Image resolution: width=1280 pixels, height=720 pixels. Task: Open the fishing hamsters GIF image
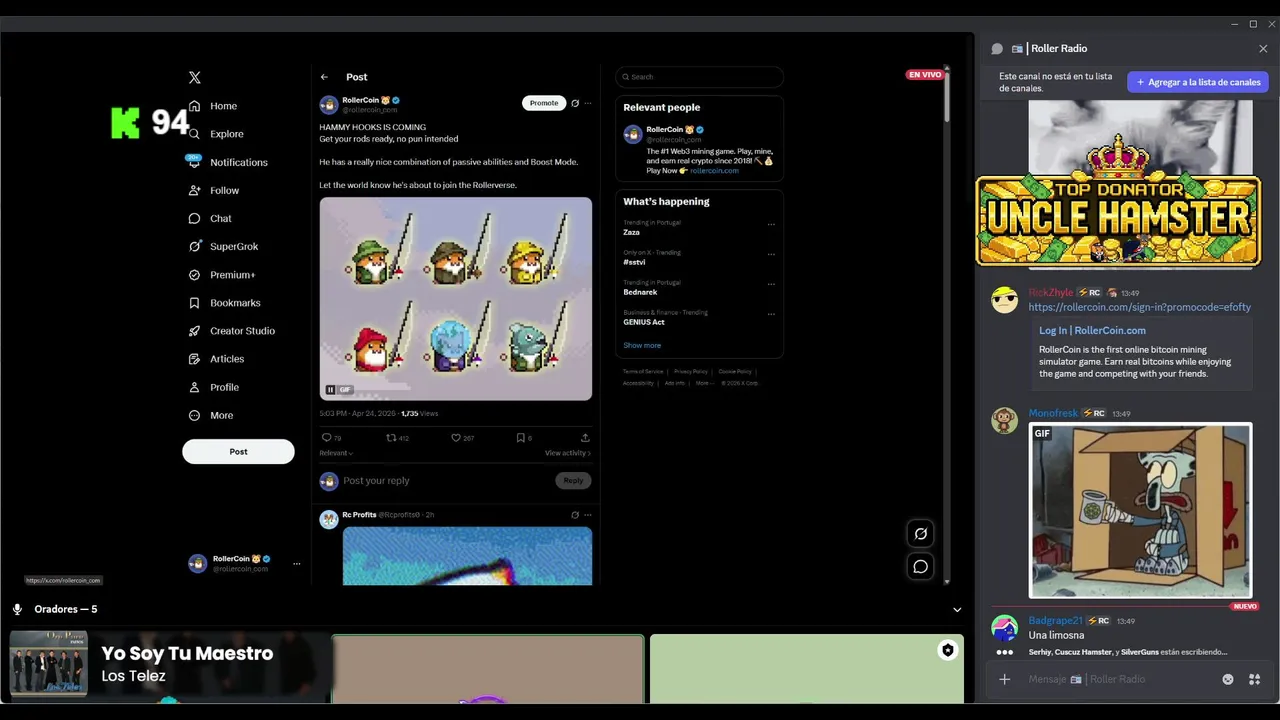click(x=456, y=298)
